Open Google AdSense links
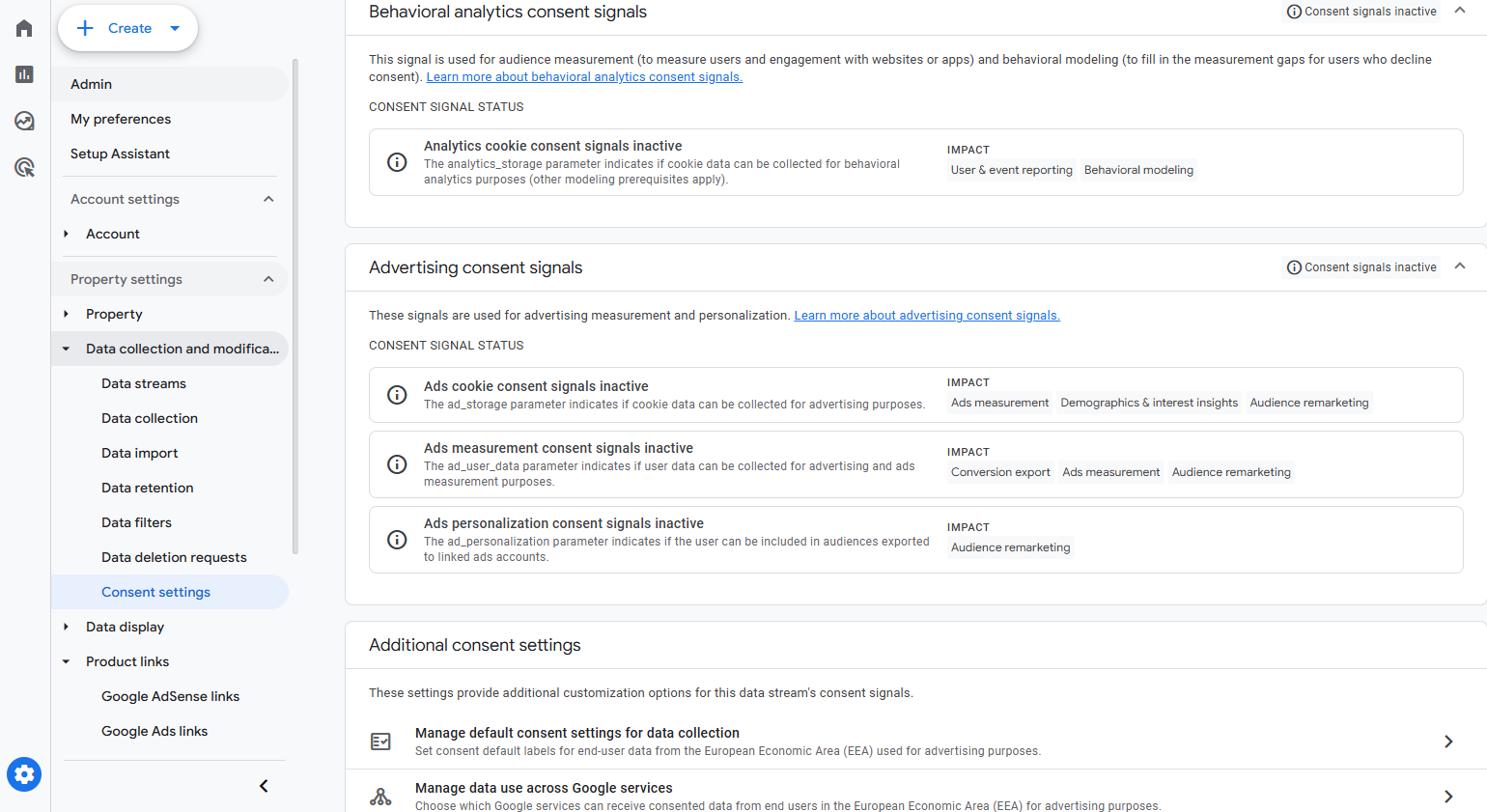 (170, 696)
